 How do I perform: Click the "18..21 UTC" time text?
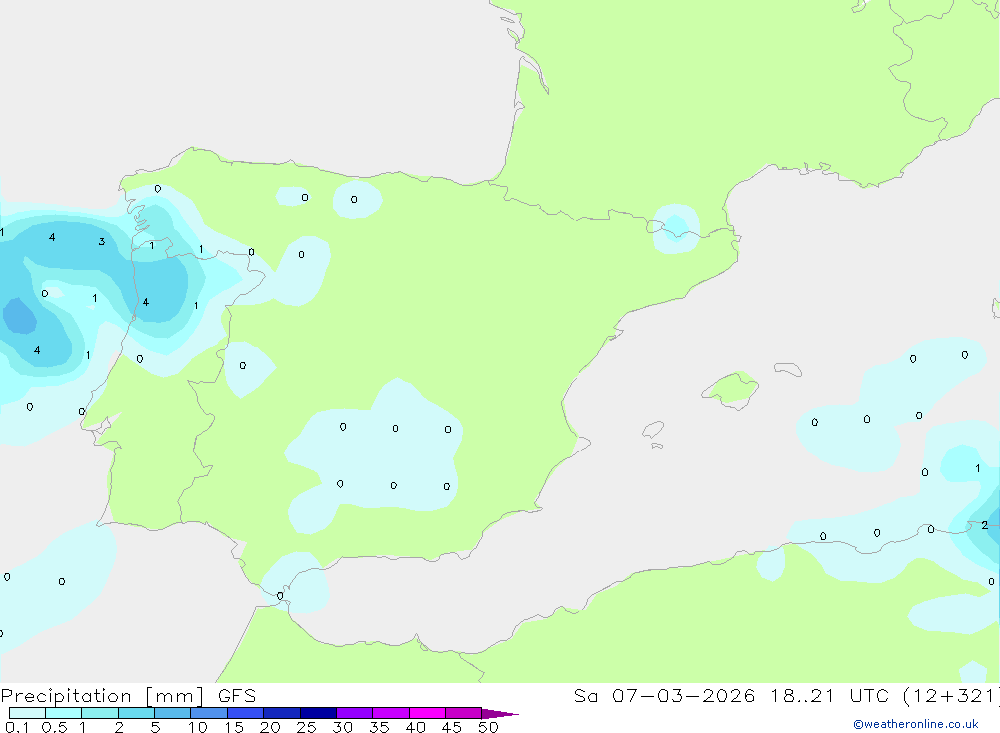tap(828, 695)
